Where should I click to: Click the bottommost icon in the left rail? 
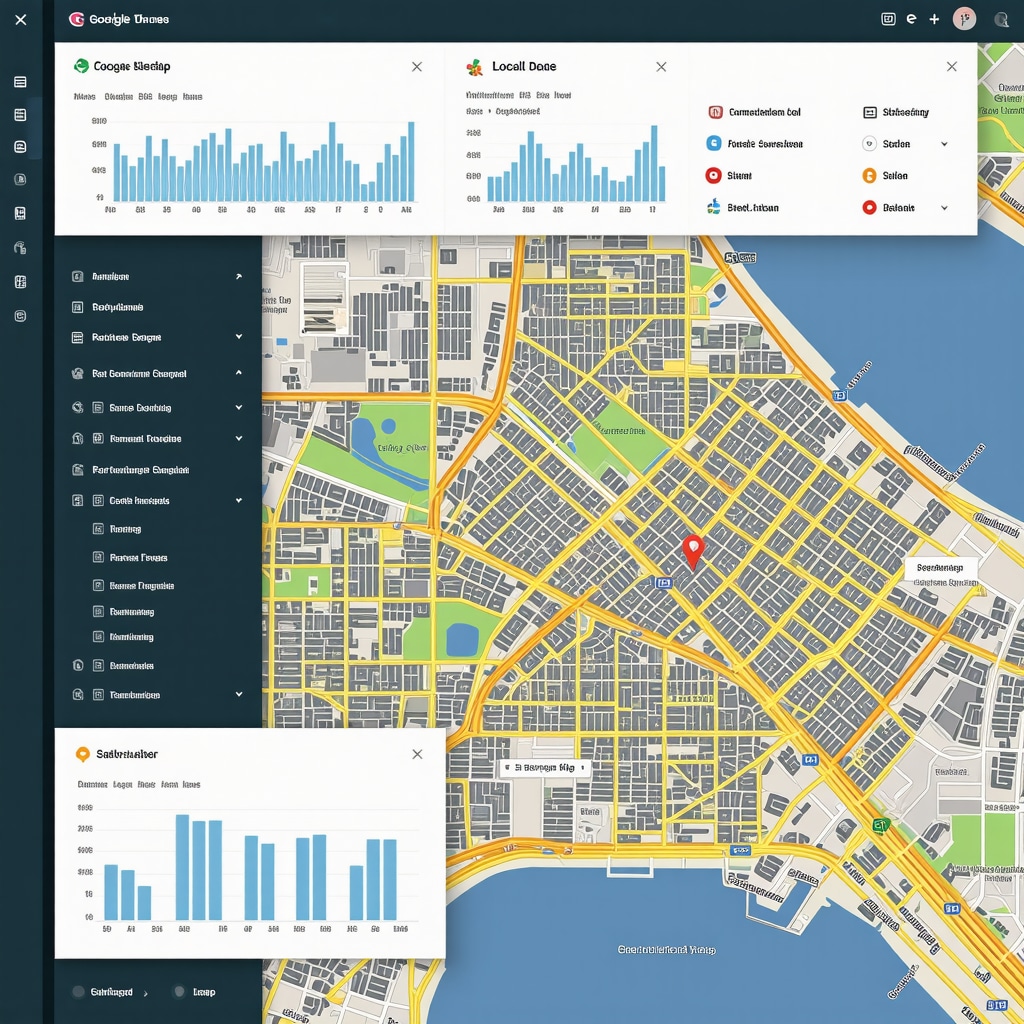20,316
